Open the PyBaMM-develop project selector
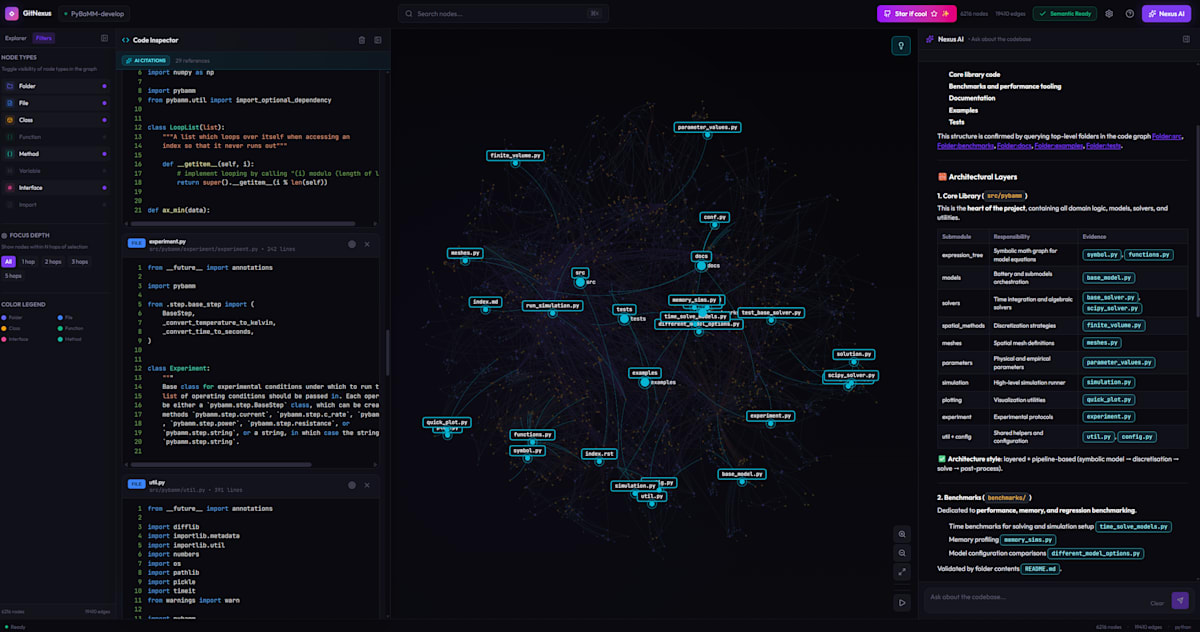Image resolution: width=1200 pixels, height=632 pixels. click(94, 14)
